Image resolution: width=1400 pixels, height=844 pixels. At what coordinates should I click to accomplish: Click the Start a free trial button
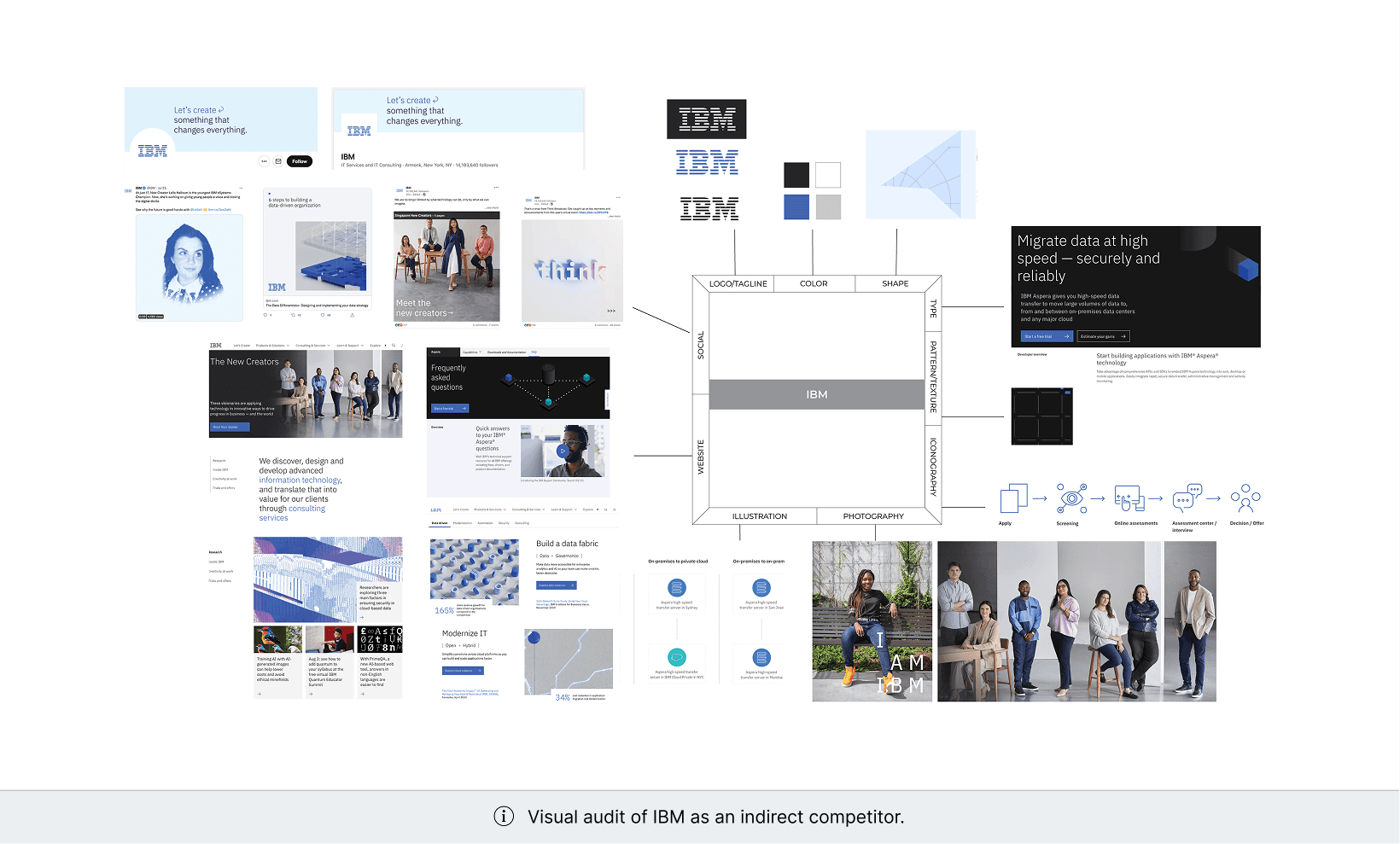1047,336
